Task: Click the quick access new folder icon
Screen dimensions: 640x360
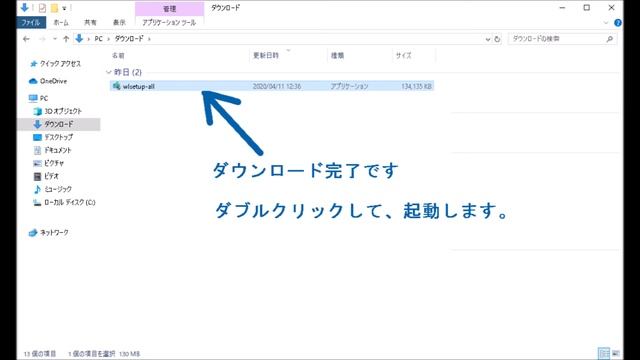Action: tap(54, 8)
